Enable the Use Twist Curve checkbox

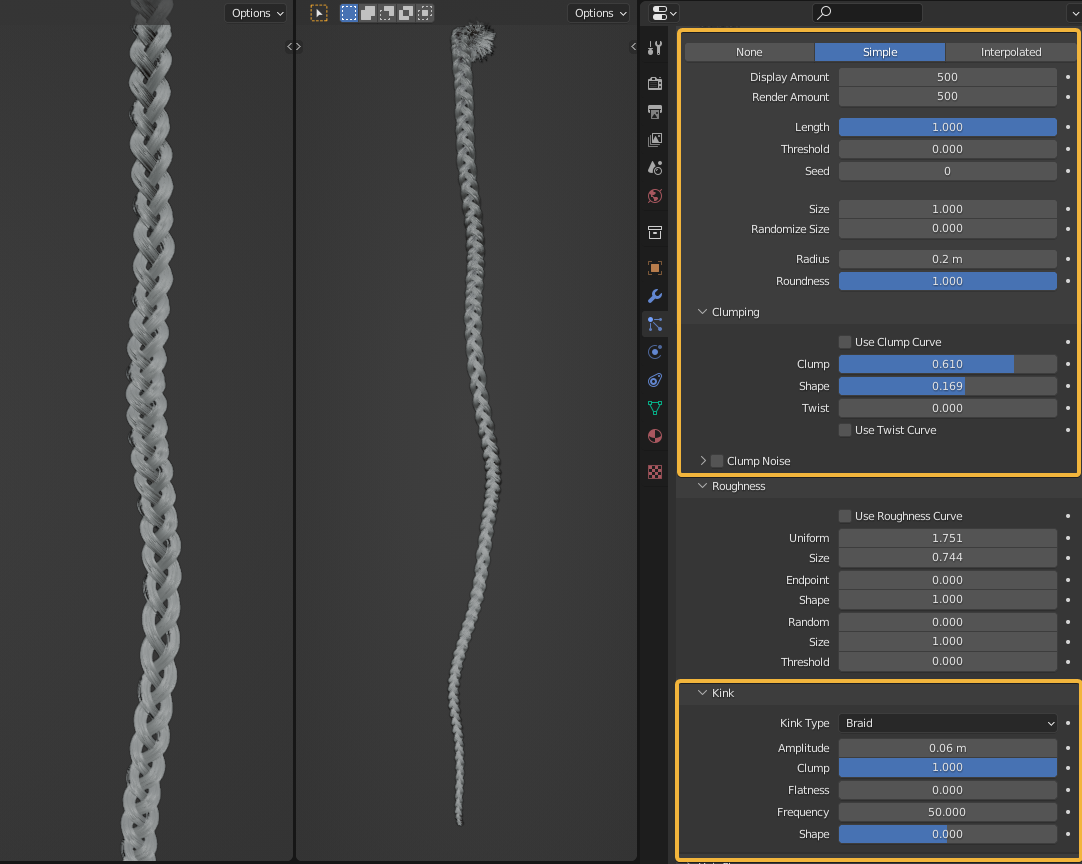click(x=844, y=430)
